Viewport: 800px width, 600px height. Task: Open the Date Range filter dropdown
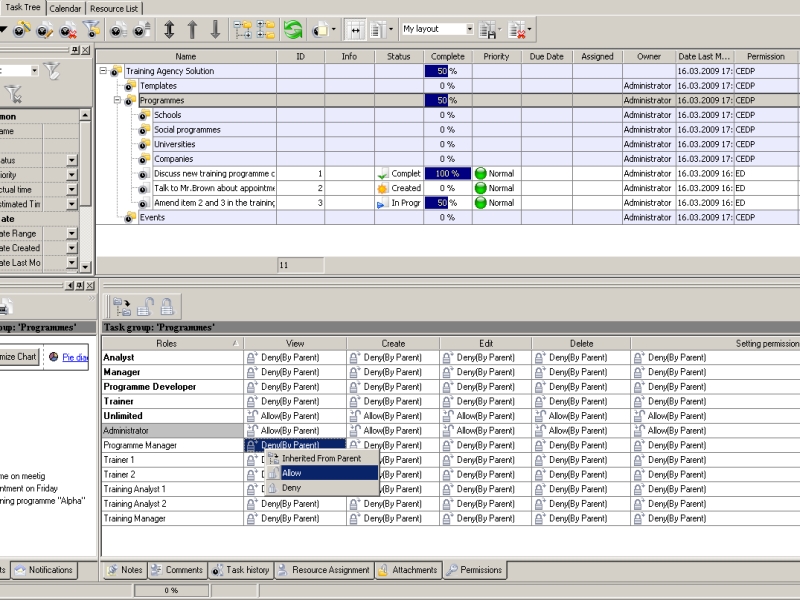[x=71, y=233]
